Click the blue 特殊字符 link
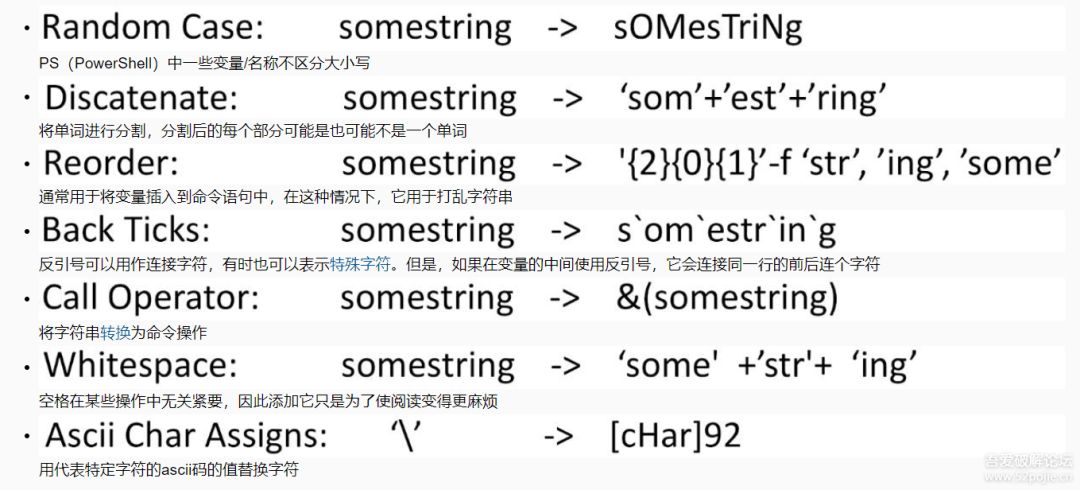Screen dimensions: 1080x490 point(361,265)
